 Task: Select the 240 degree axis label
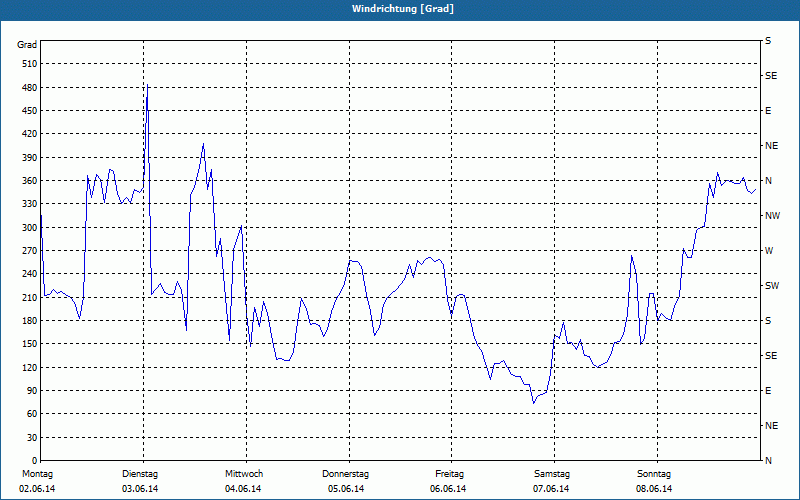[x=30, y=274]
